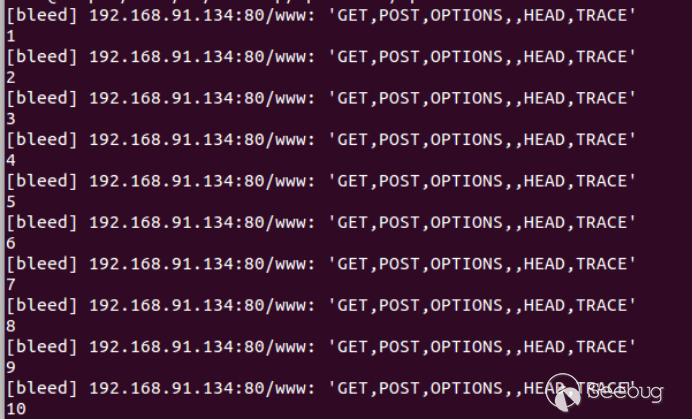The image size is (692, 420).
Task: Click the [bleed] tag above counter 1
Action: [42, 16]
